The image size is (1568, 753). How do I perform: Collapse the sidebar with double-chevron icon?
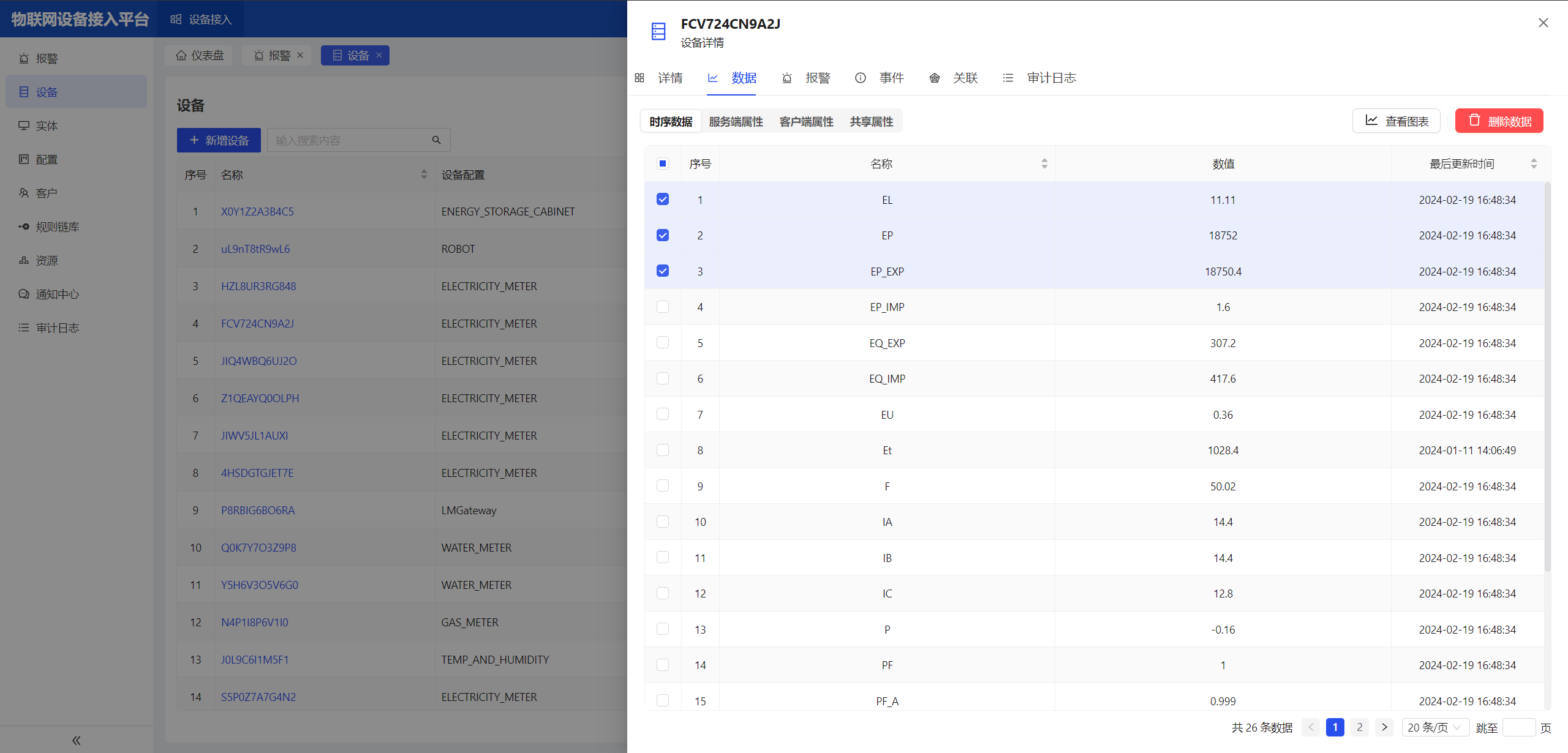(x=76, y=740)
